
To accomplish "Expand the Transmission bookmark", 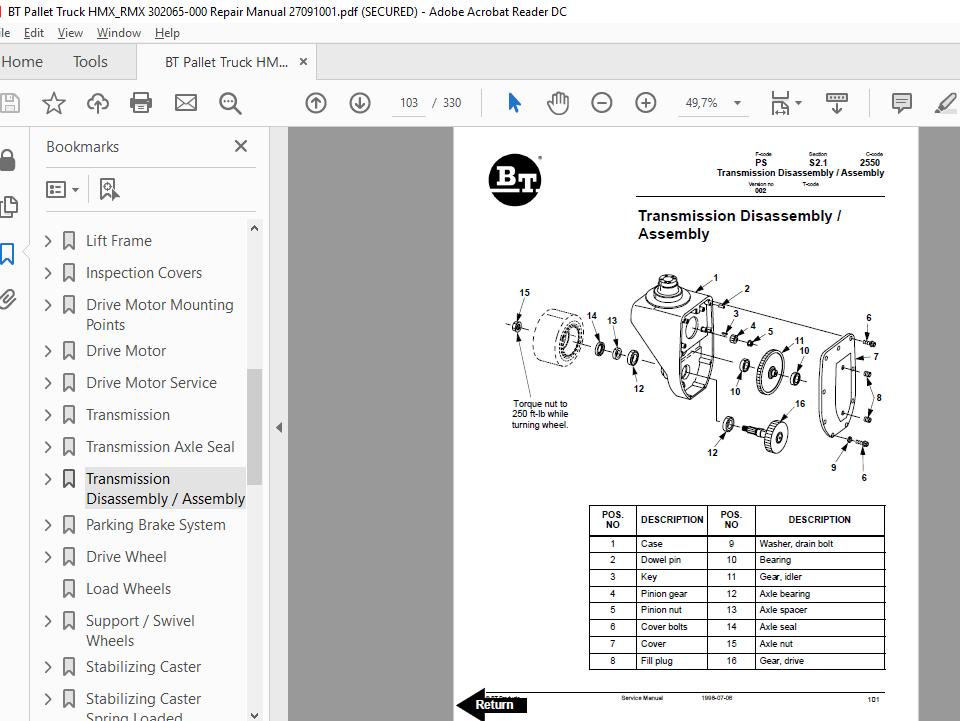I will (x=48, y=414).
